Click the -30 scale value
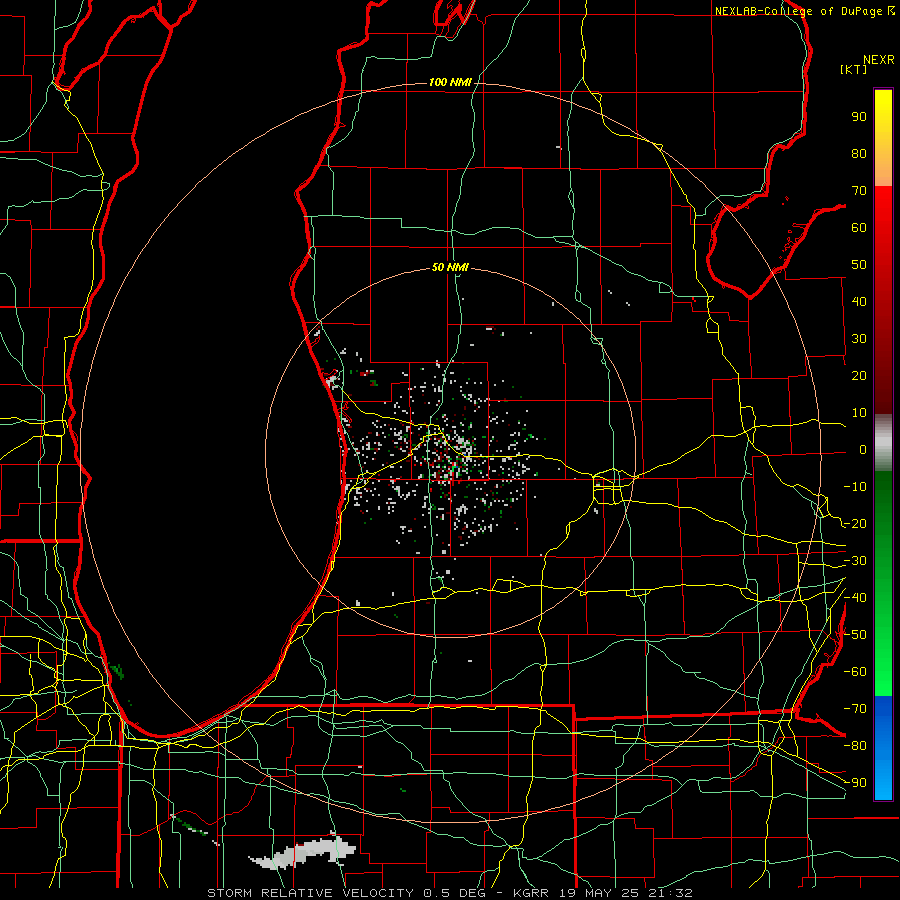The height and width of the screenshot is (900, 900). 855,561
